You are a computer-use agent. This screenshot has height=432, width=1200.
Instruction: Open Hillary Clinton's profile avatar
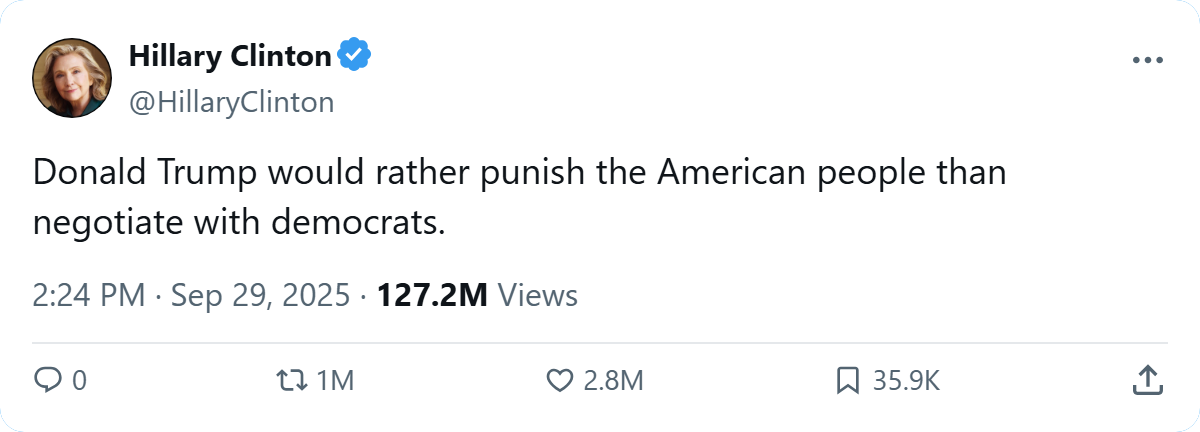[x=71, y=79]
